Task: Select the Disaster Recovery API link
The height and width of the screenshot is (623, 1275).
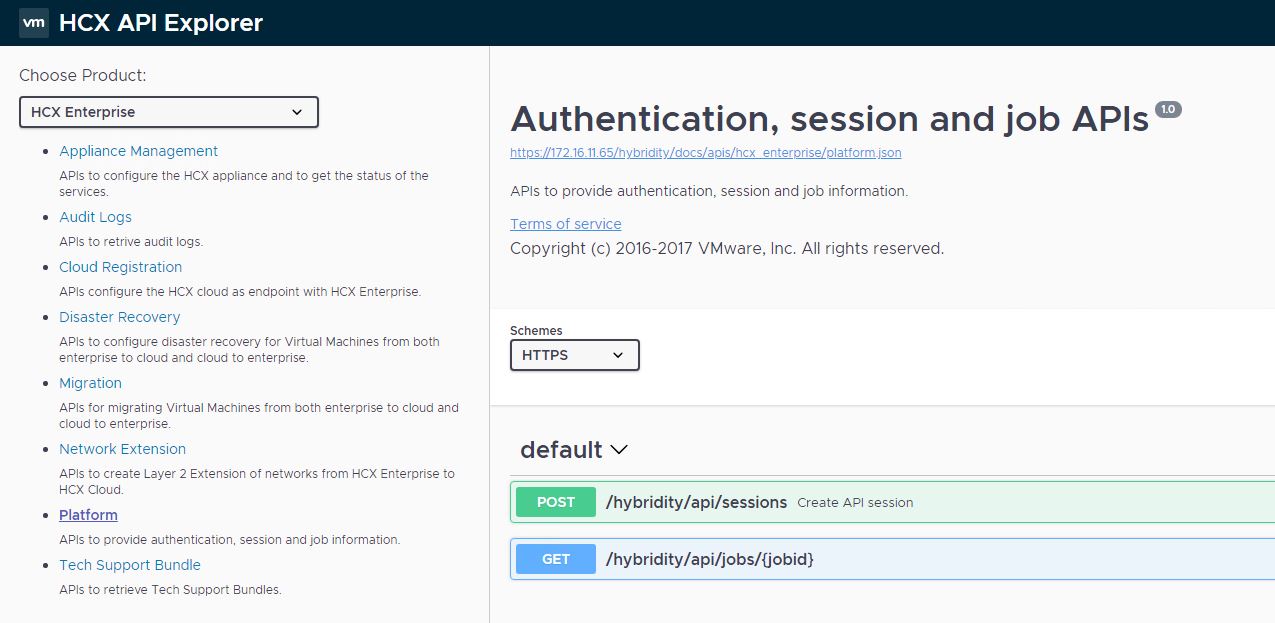Action: [x=119, y=317]
